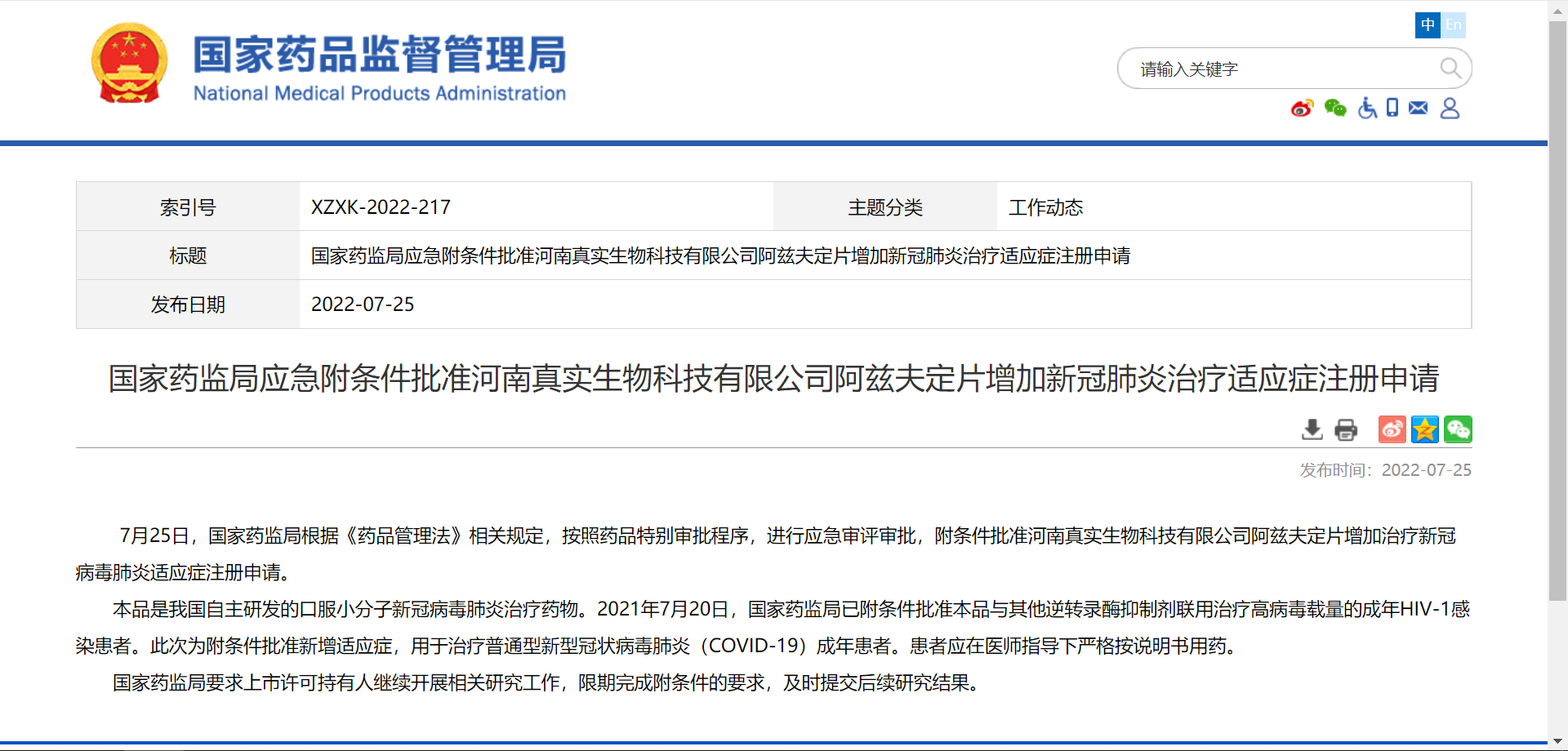This screenshot has height=751, width=1568.
Task: Open the email subscription icon
Action: [1418, 108]
